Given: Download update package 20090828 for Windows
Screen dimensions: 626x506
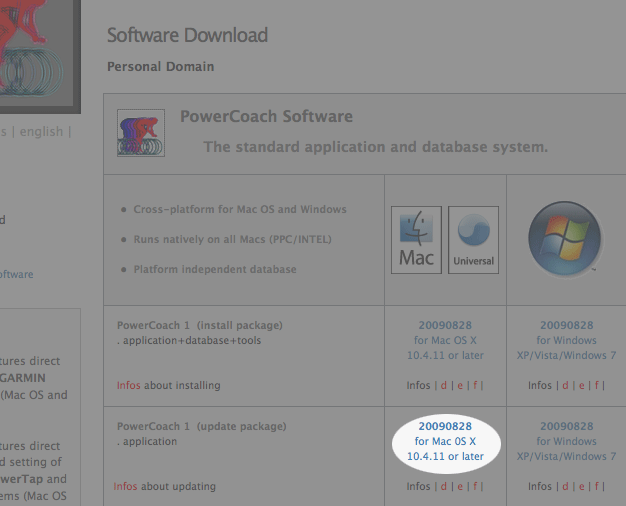Looking at the screenshot, I should pyautogui.click(x=567, y=441).
